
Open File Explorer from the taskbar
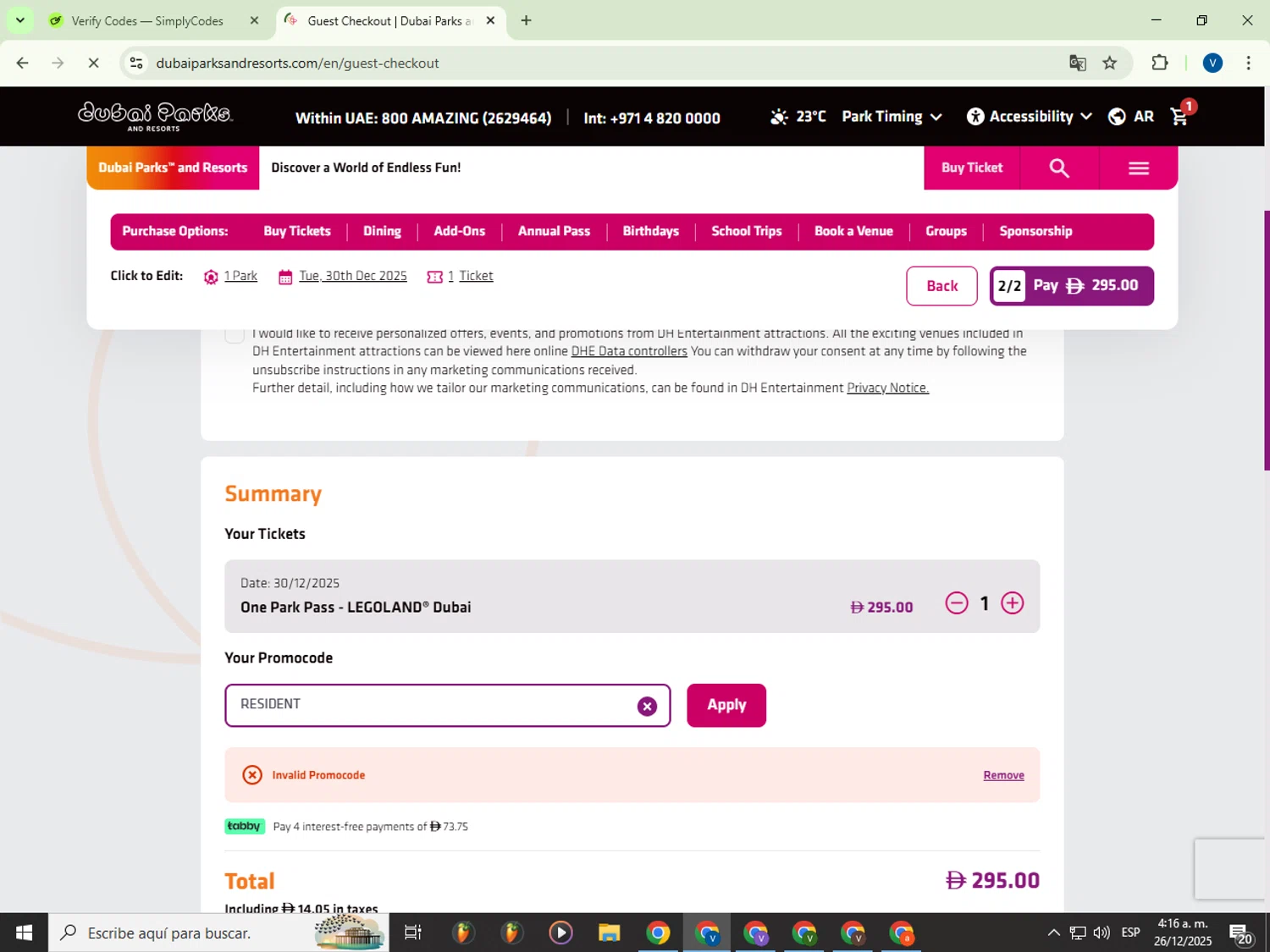coord(609,933)
